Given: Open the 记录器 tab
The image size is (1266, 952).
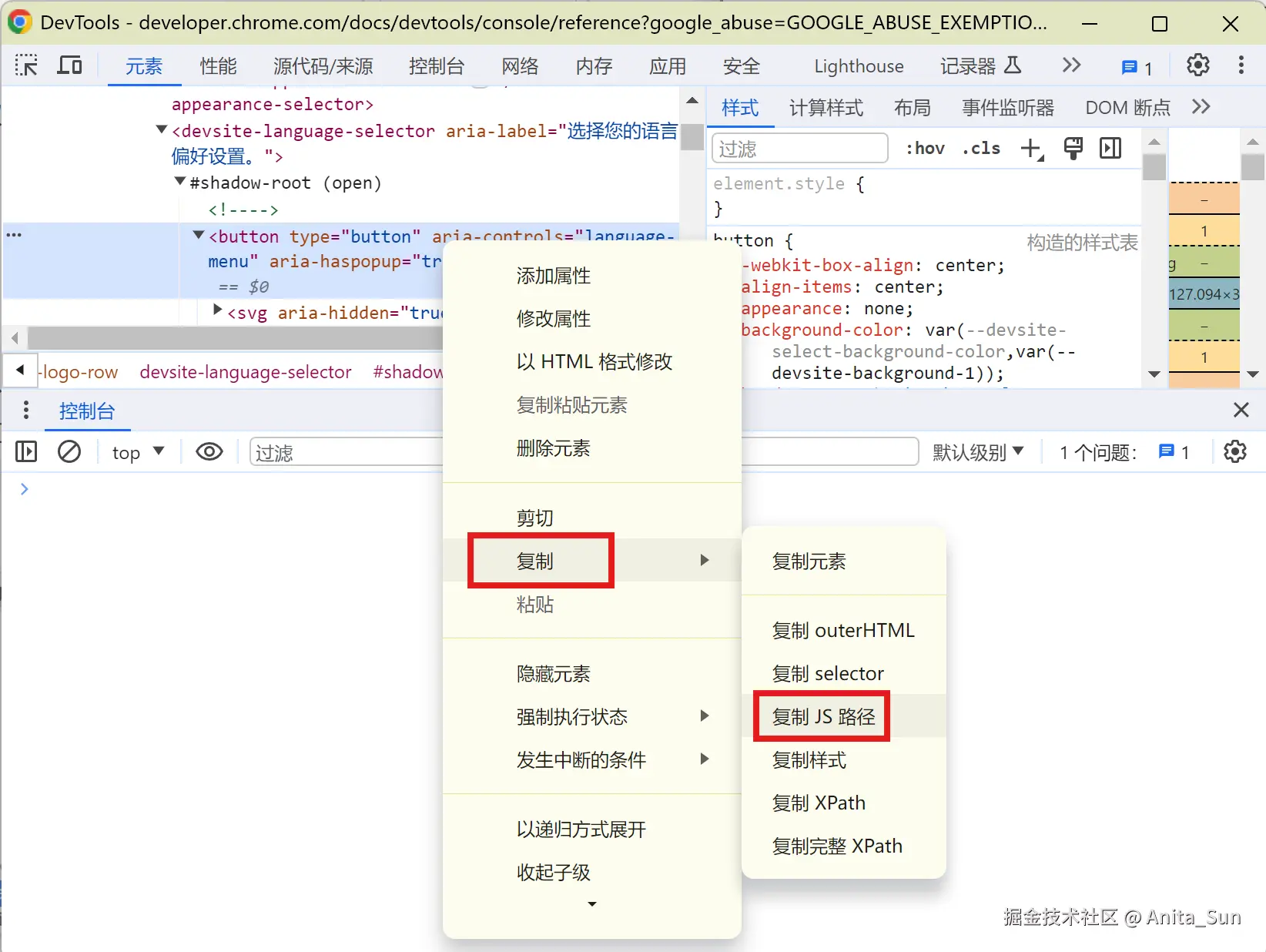Looking at the screenshot, I should coord(980,66).
